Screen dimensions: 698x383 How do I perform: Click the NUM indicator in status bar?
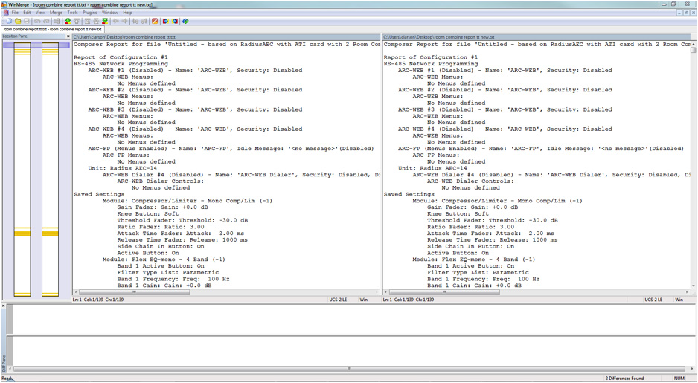[679, 378]
